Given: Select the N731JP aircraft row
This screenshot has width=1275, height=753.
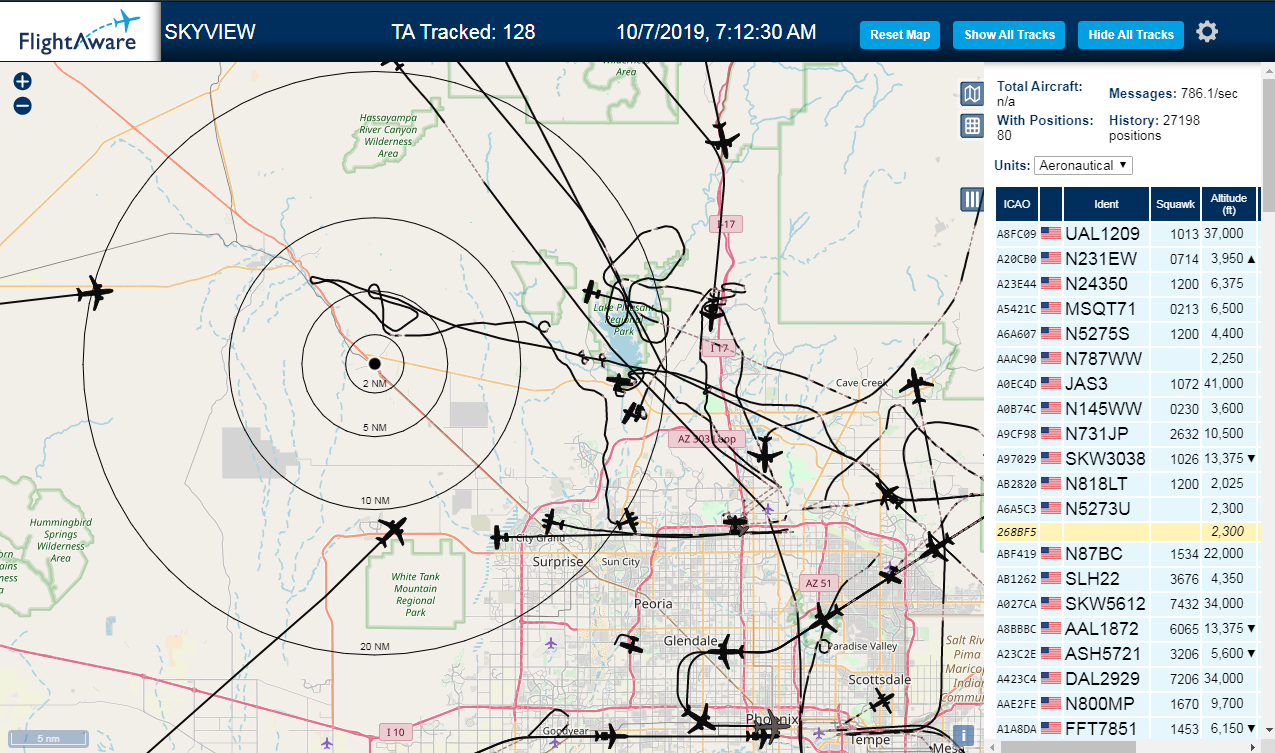Looking at the screenshot, I should point(1128,434).
